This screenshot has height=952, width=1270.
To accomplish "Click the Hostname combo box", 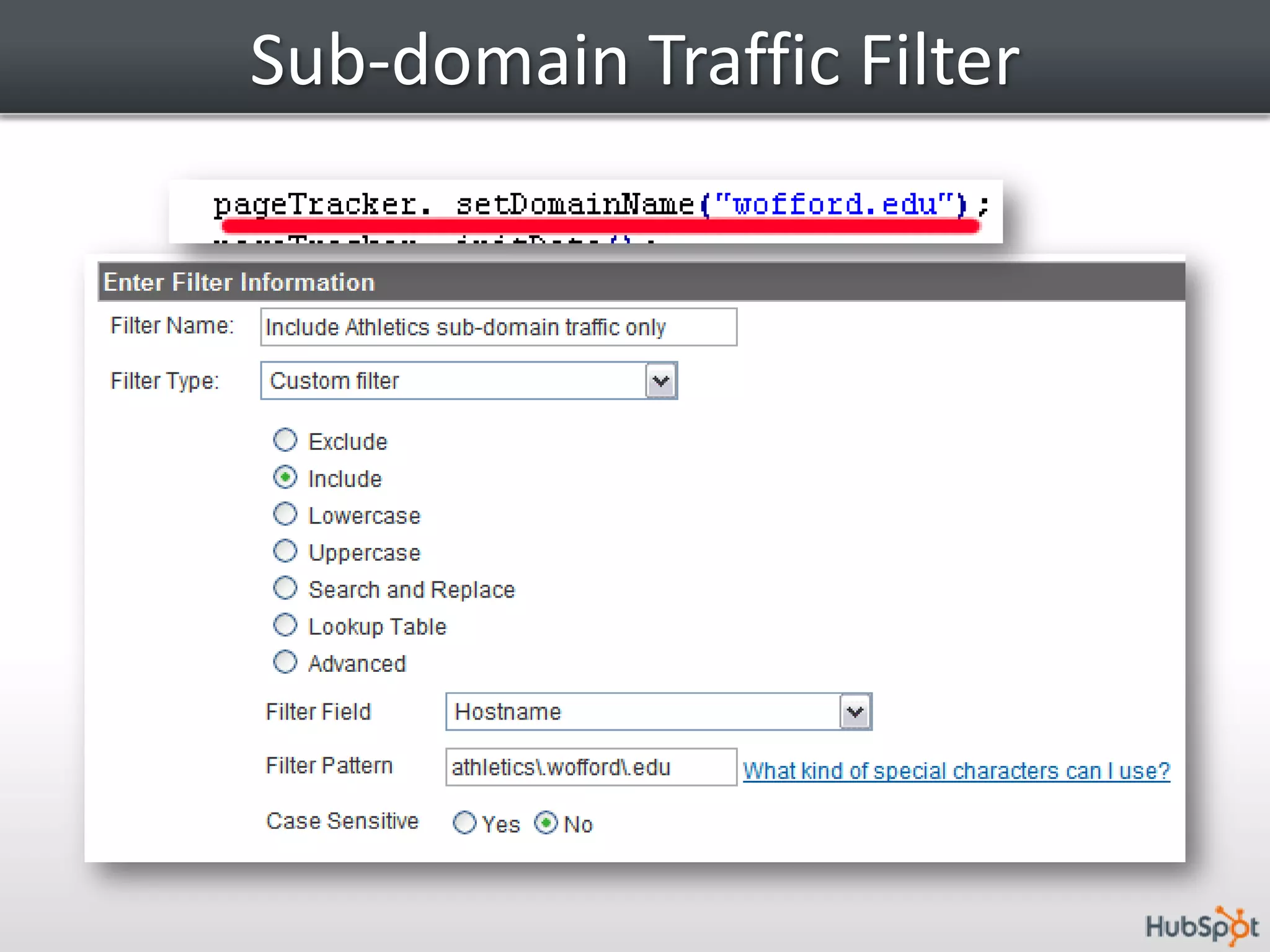I will (x=642, y=712).
